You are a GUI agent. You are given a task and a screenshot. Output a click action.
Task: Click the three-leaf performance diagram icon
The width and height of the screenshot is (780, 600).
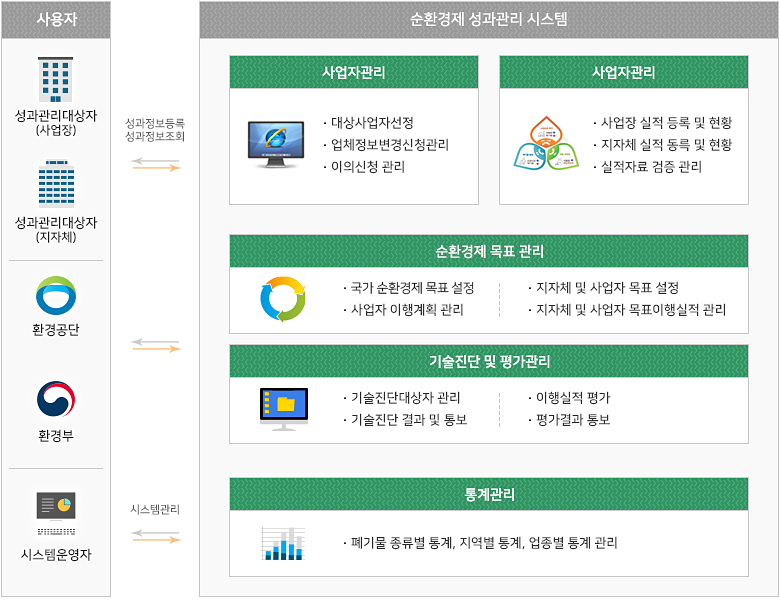point(546,143)
